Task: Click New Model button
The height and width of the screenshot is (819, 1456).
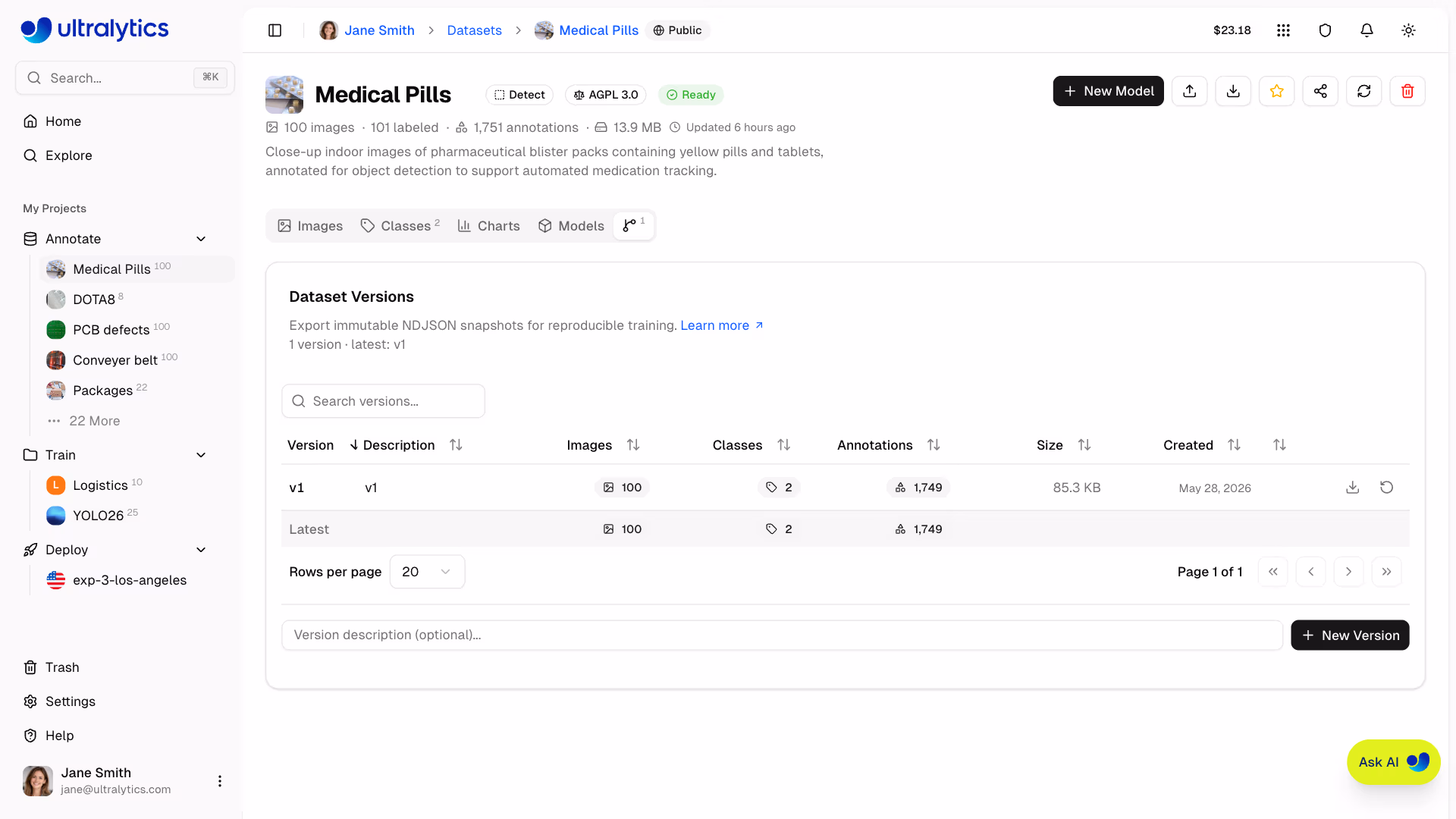Action: 1108,91
